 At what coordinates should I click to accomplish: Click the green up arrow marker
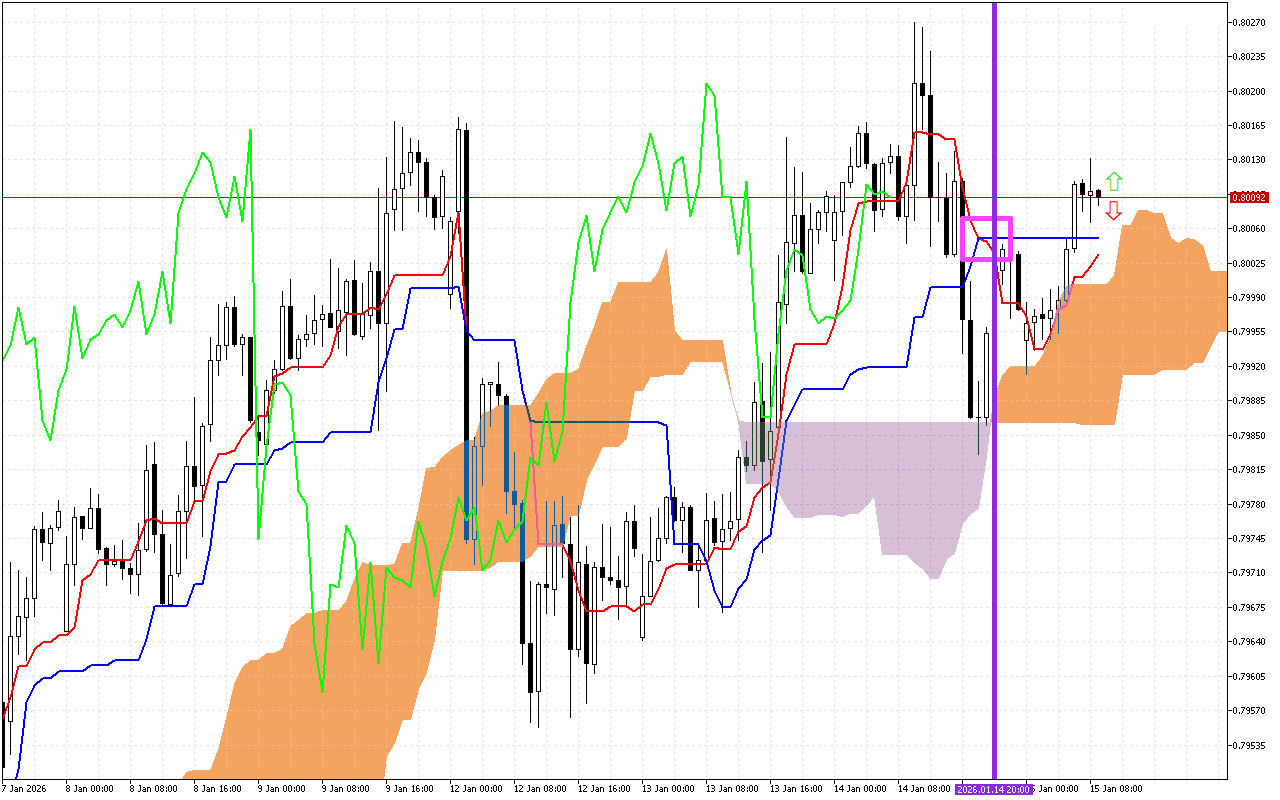1114,182
